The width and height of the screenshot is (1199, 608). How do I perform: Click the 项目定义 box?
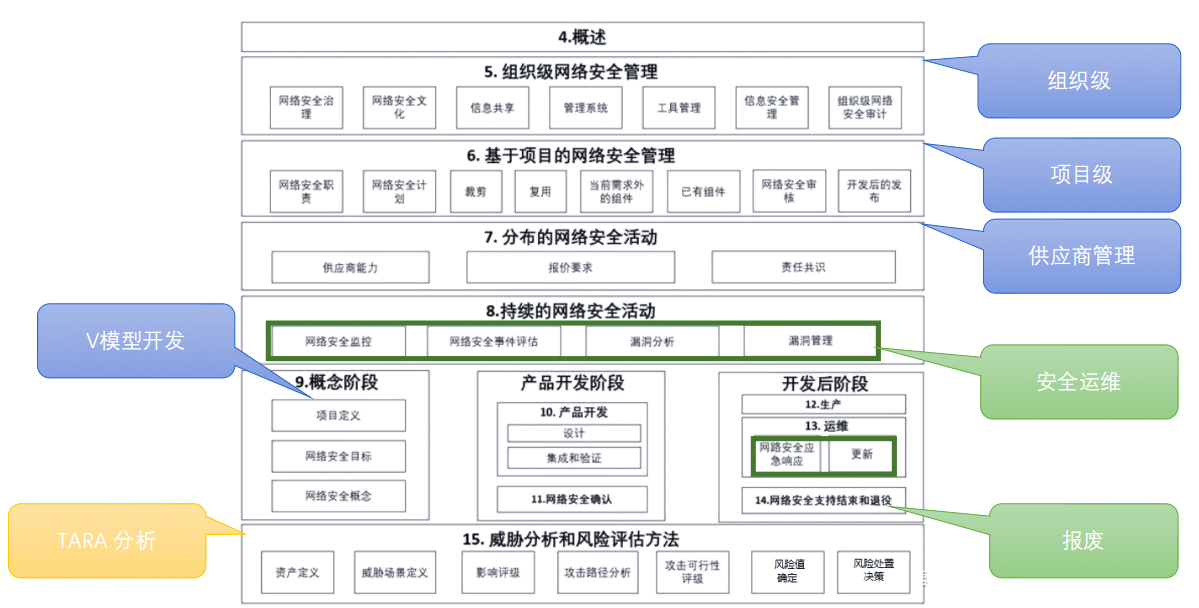[x=338, y=415]
